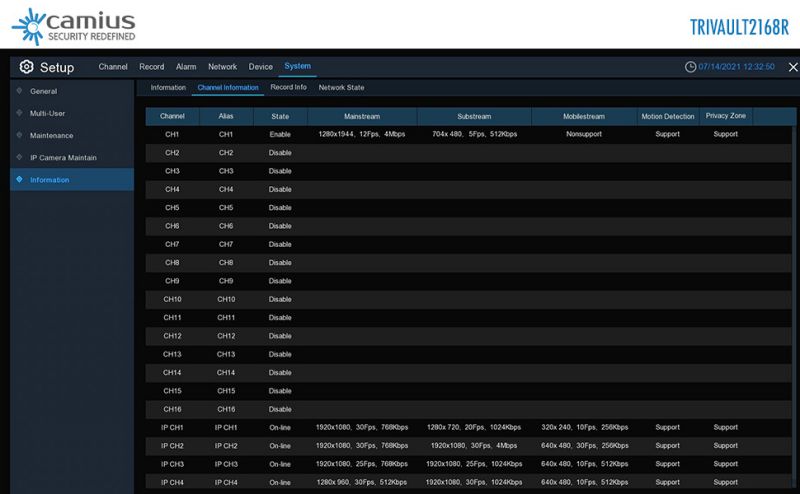Open the Channel menu in top bar
This screenshot has height=494, width=800.
[x=113, y=67]
